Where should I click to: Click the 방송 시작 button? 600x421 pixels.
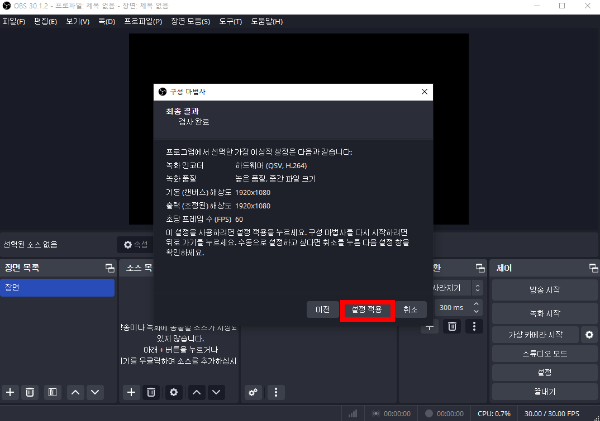(x=544, y=290)
